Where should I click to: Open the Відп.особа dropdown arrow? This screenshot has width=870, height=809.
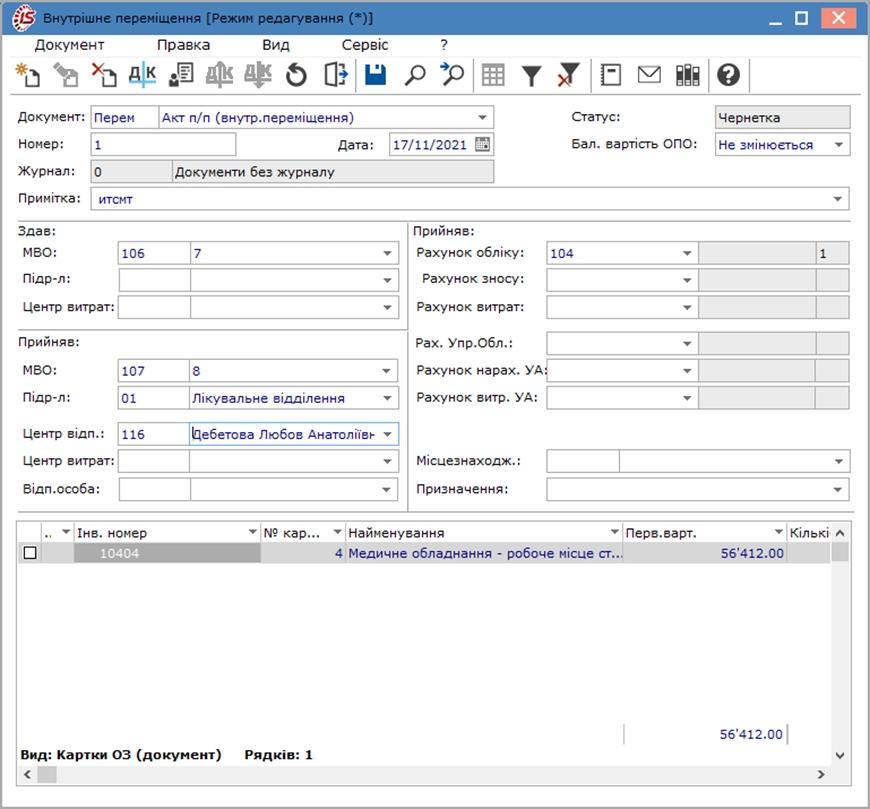pos(387,489)
